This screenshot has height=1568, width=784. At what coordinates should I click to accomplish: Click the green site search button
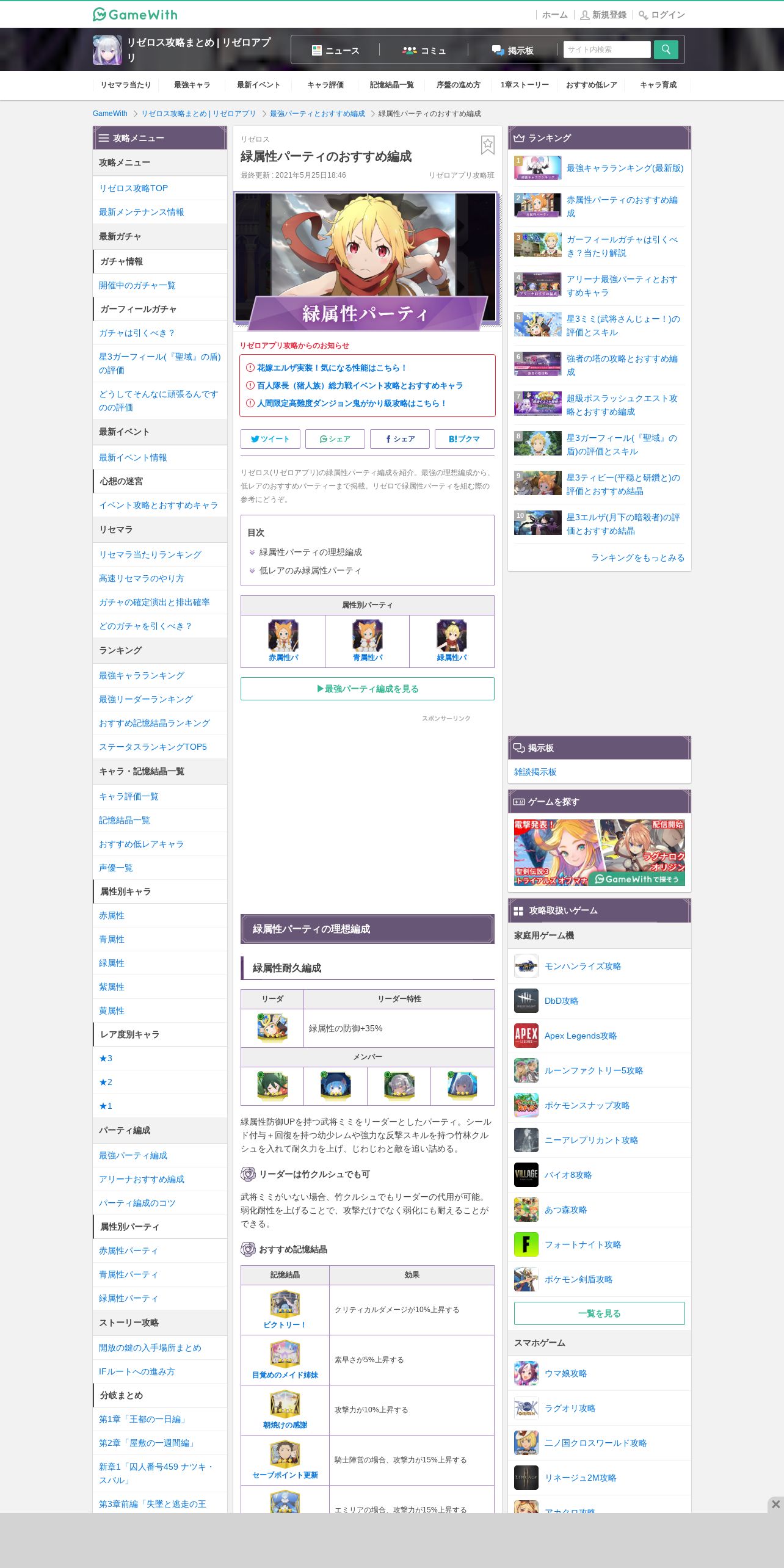point(666,49)
